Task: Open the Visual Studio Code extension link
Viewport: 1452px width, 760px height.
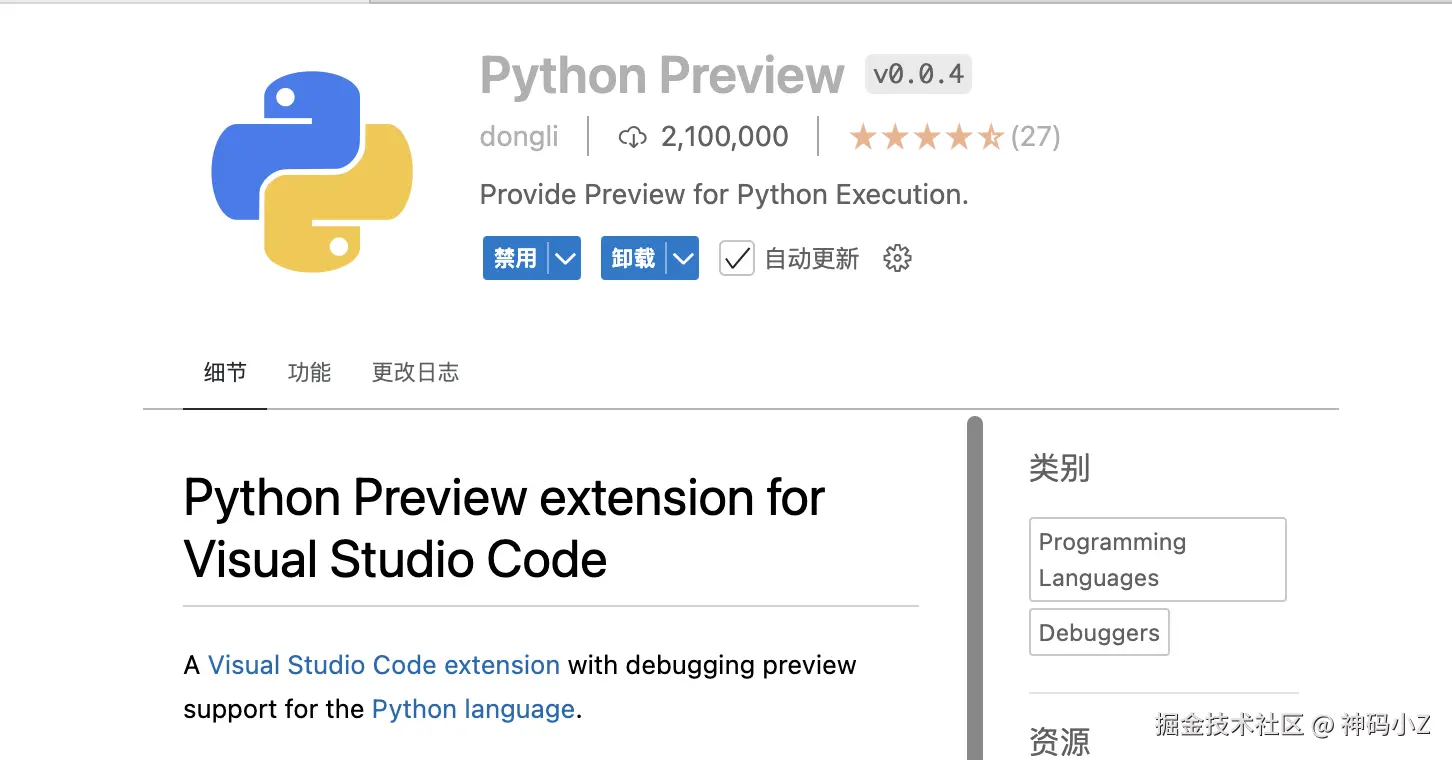Action: 384,665
